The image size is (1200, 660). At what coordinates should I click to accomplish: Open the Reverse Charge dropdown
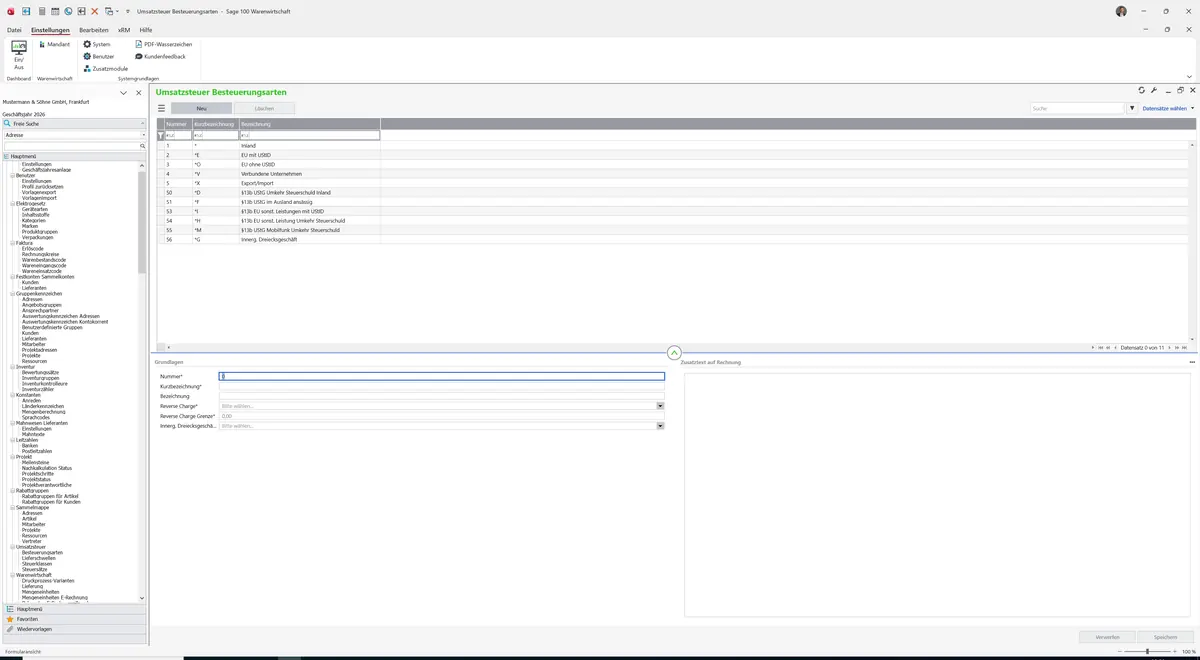click(x=660, y=406)
